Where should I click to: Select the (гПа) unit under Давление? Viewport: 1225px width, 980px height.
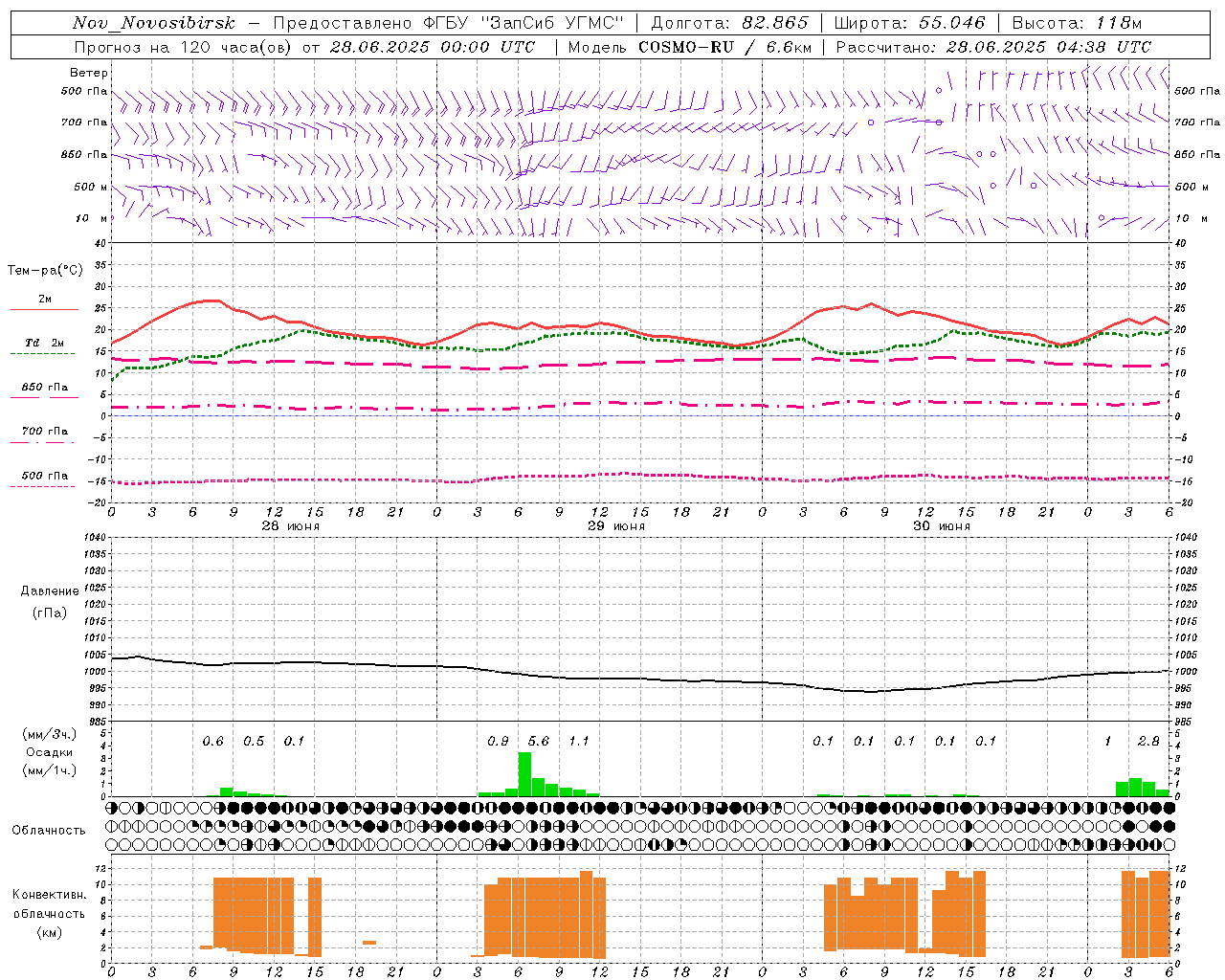tap(50, 612)
